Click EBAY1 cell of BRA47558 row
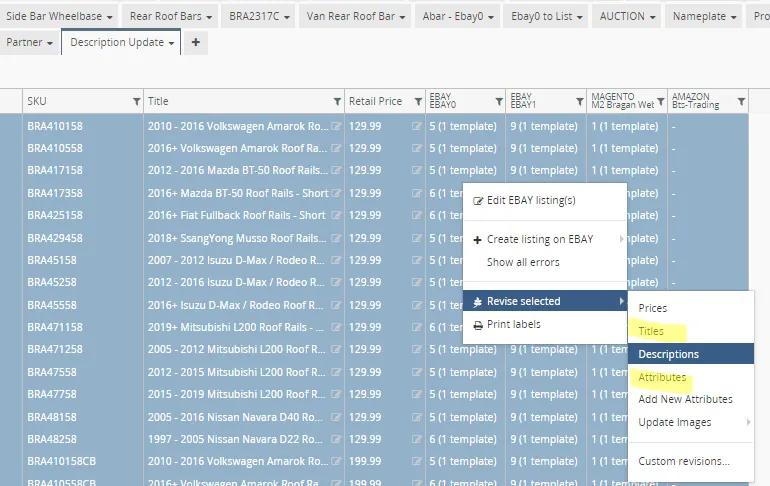Image resolution: width=770 pixels, height=486 pixels. click(544, 372)
